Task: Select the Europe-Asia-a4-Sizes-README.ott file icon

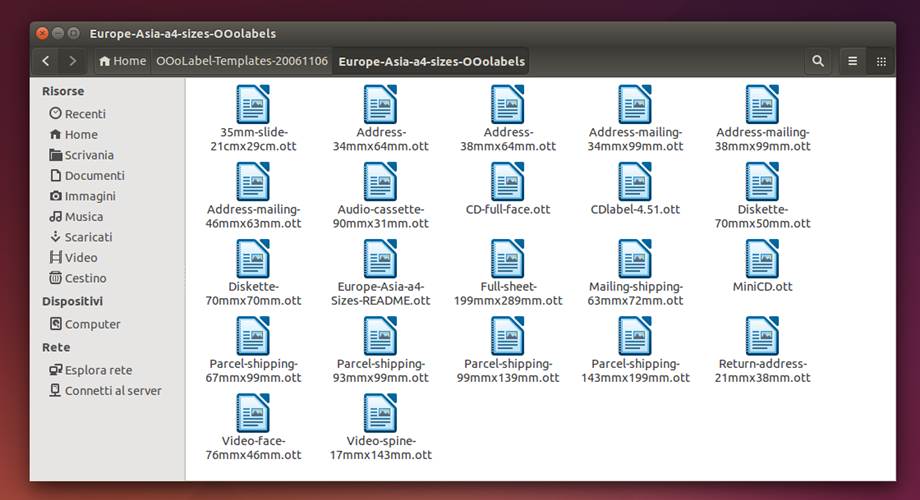Action: tap(380, 259)
